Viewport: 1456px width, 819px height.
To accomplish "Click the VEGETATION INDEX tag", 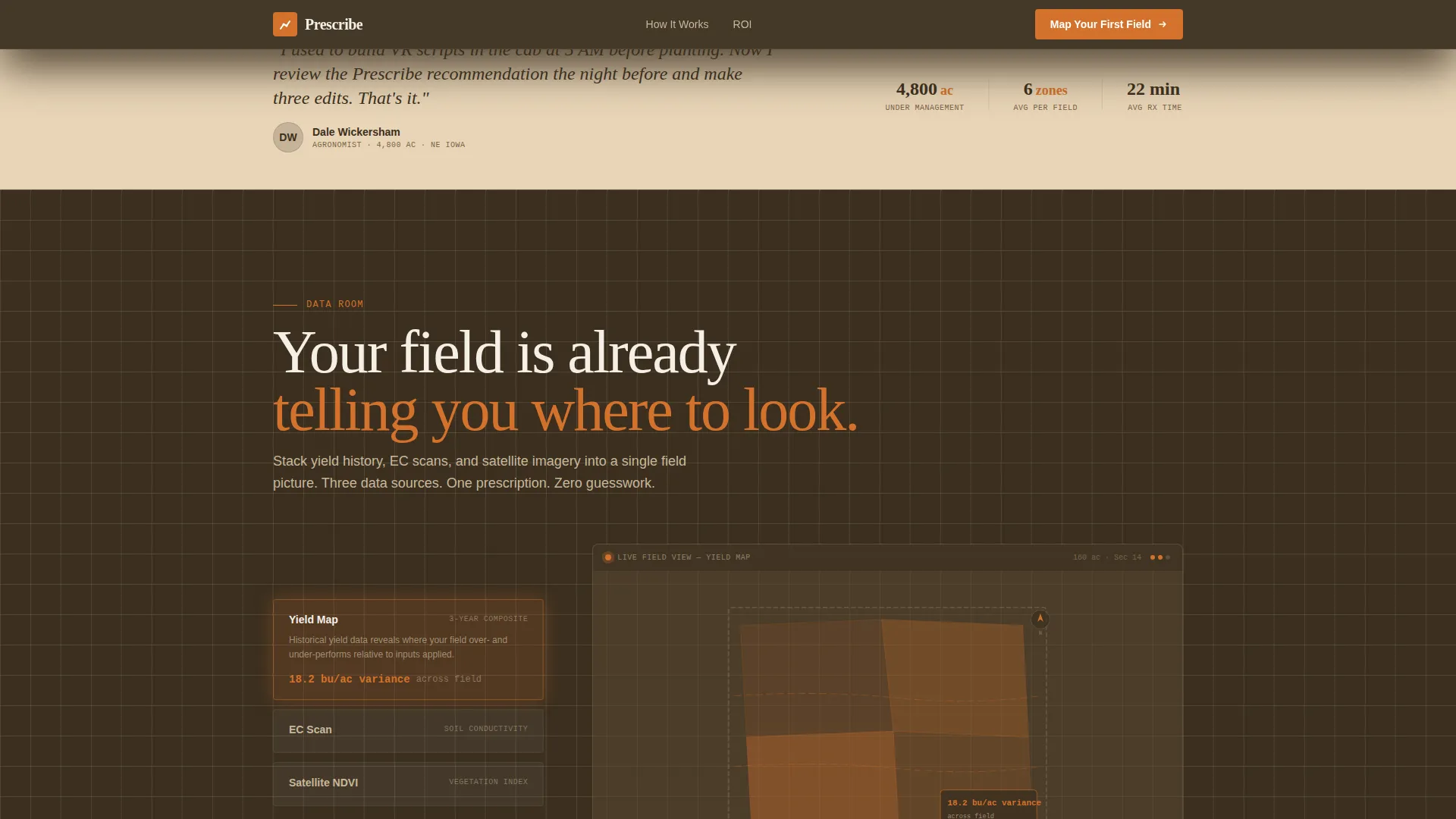I will coord(488,782).
